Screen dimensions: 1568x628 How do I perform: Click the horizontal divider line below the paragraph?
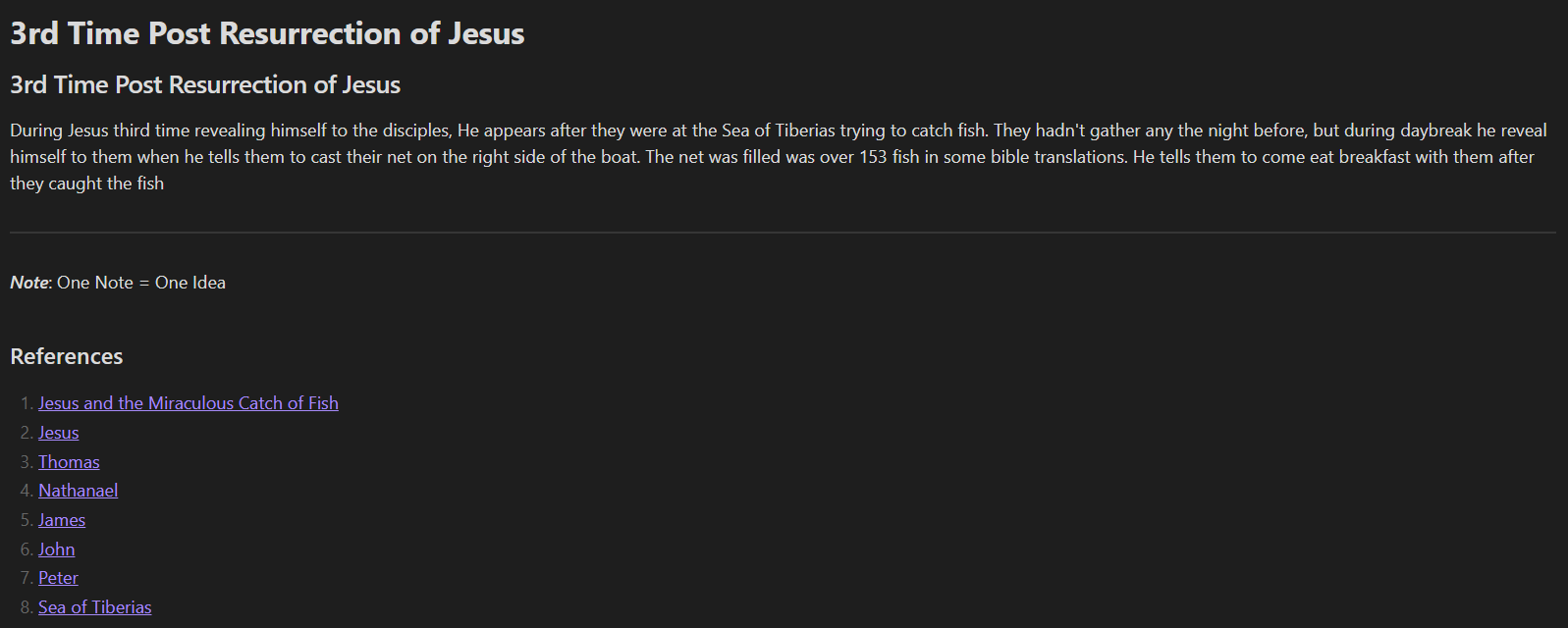click(x=783, y=233)
